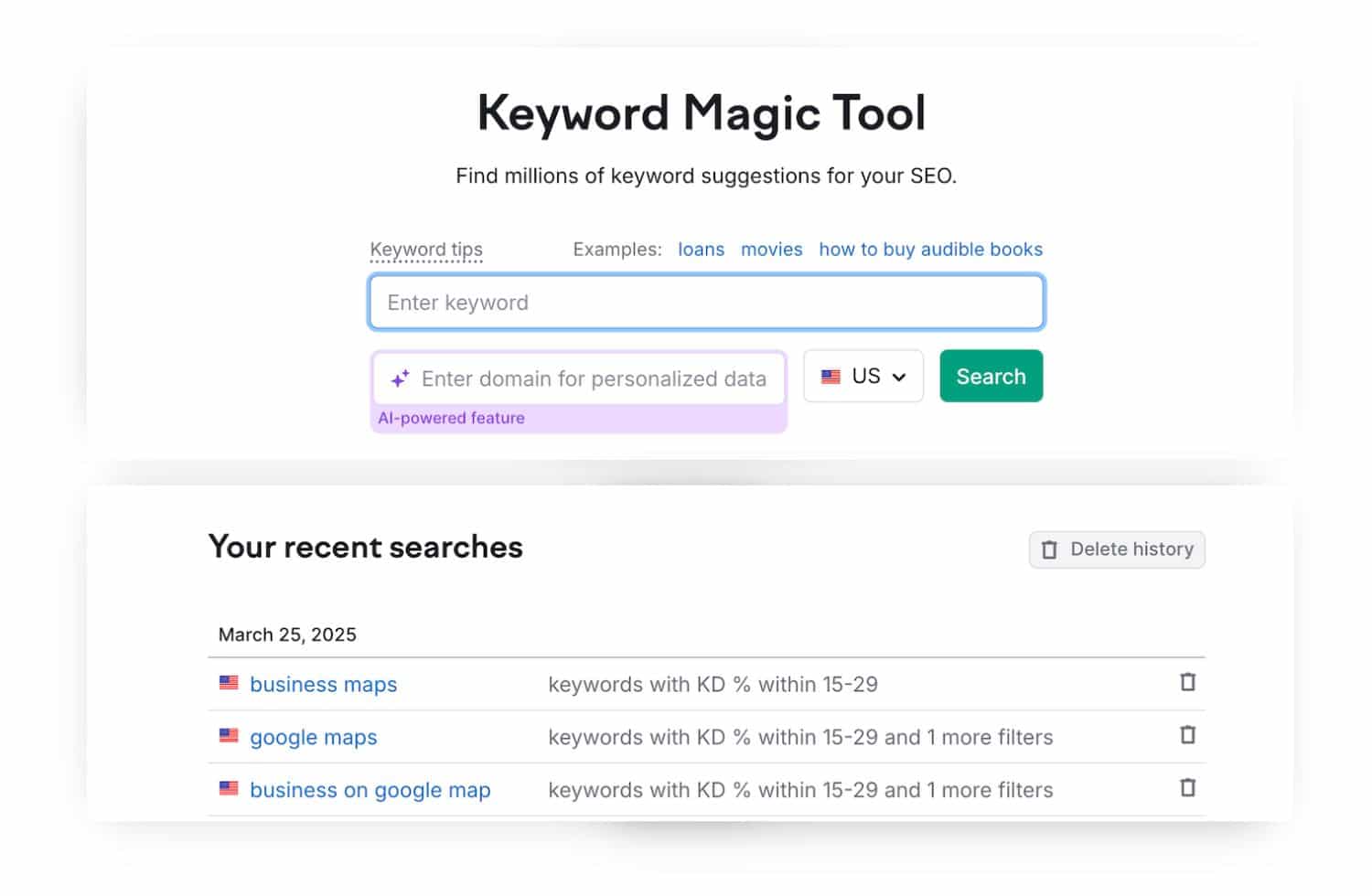
Task: Focus the domain for personalized data field
Action: (579, 379)
